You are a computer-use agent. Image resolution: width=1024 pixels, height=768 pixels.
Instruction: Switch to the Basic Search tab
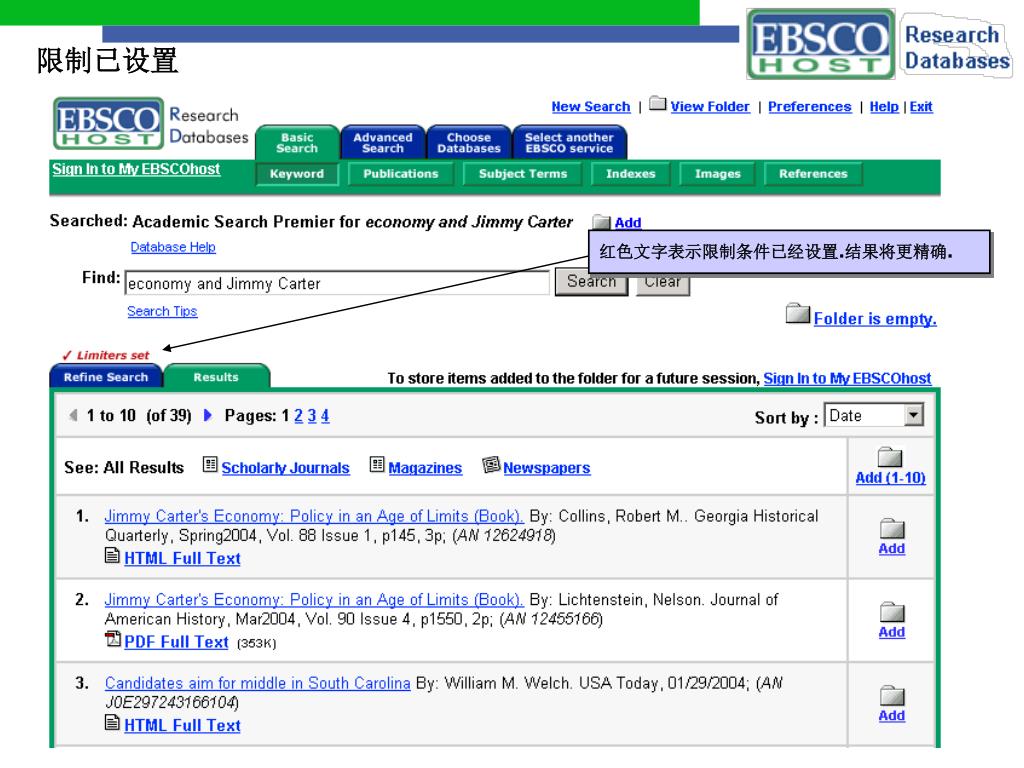point(297,142)
